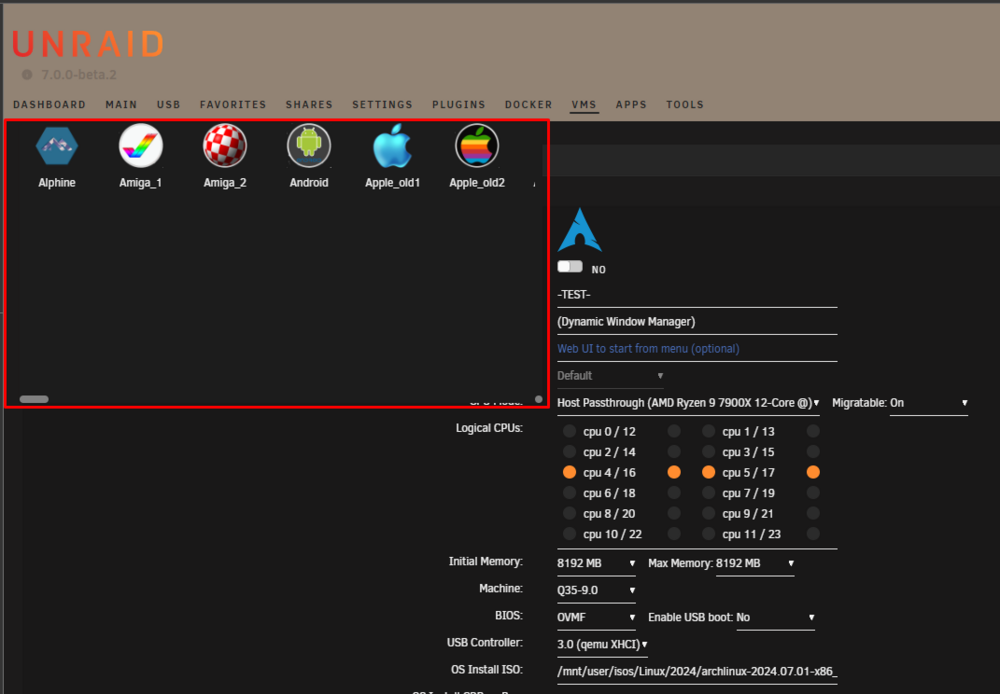Viewport: 1000px width, 694px height.
Task: Enable logical cpu 14 checkbox
Action: pos(673,452)
